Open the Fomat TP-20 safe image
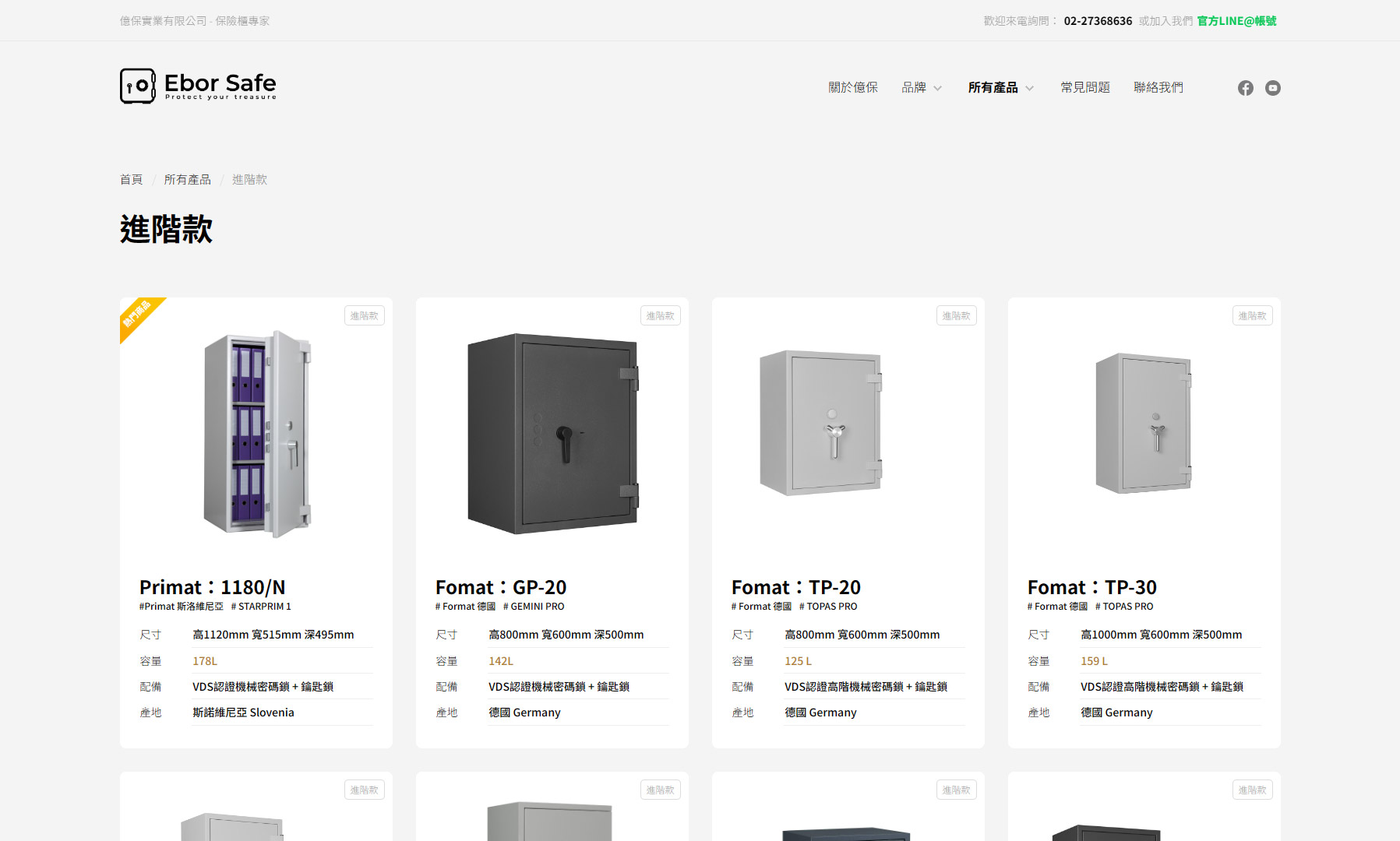The image size is (1400, 841). point(821,423)
